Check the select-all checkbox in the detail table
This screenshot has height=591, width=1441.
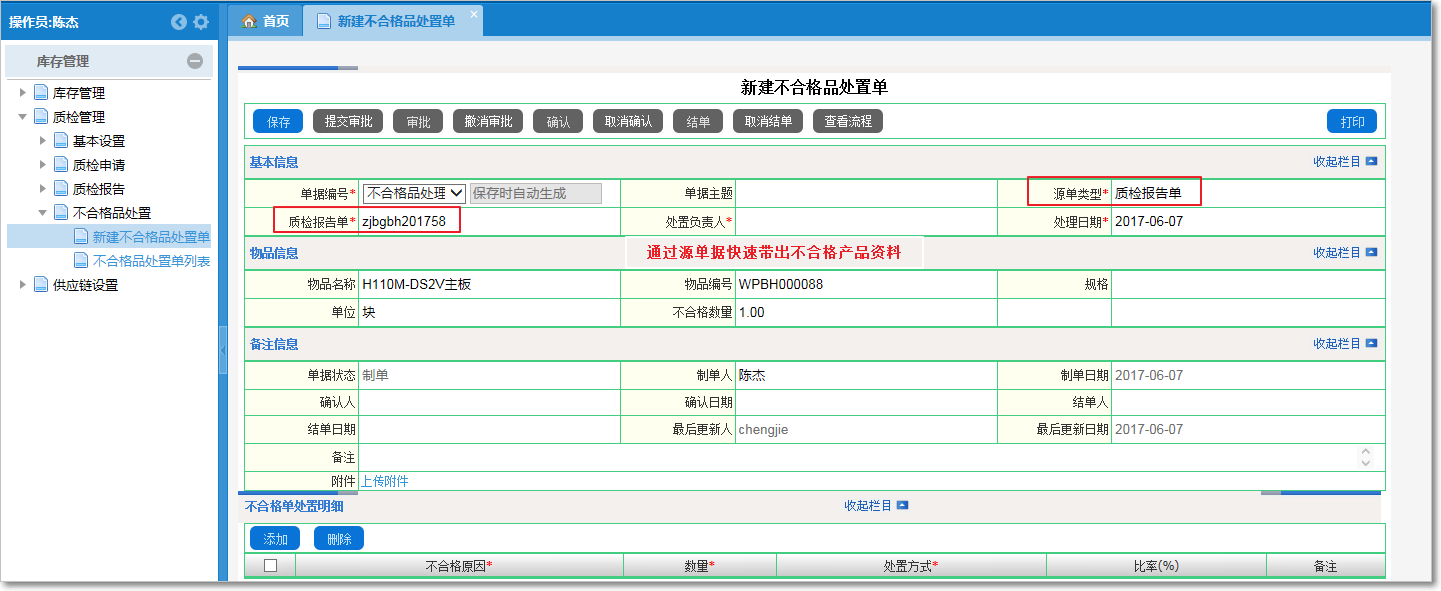coord(269,563)
